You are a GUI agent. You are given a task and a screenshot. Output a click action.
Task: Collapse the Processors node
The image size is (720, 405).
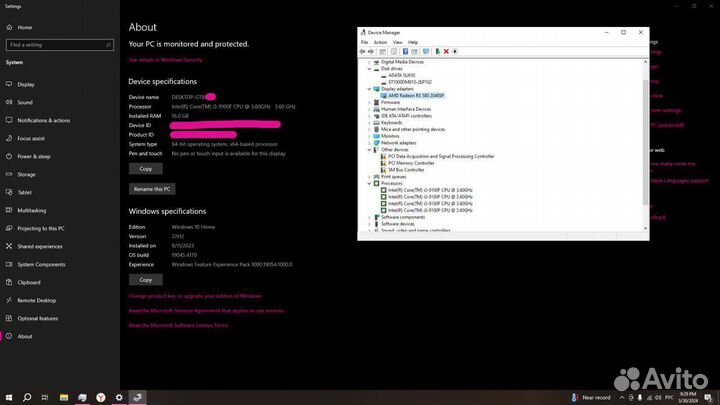click(x=369, y=183)
